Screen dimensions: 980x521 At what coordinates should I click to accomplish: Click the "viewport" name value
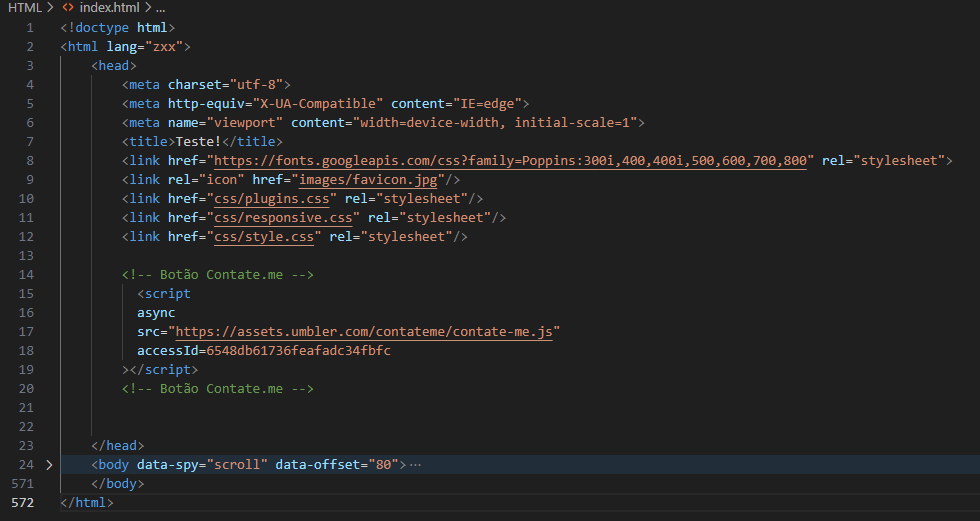pyautogui.click(x=244, y=122)
